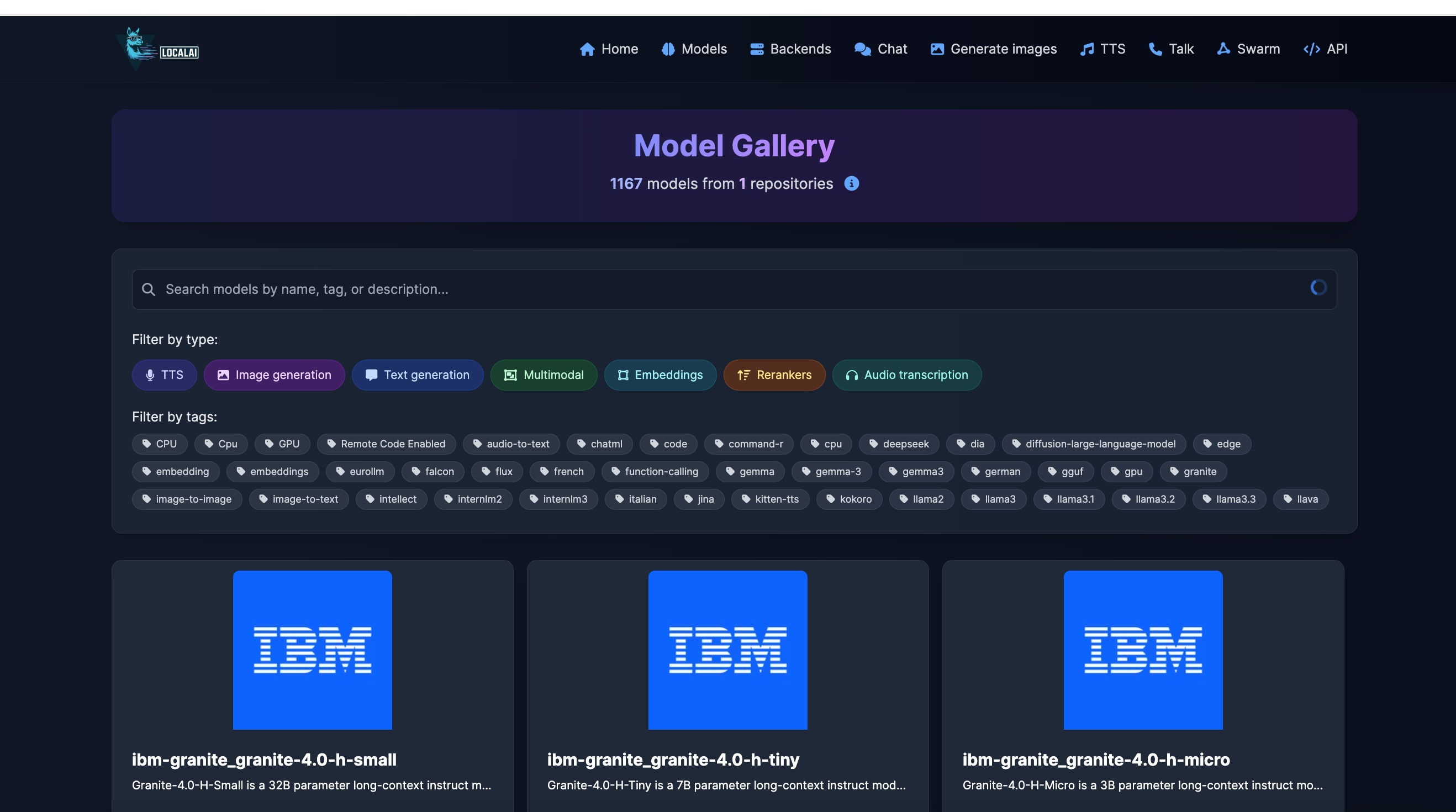
Task: Filter by Image generation type
Action: (x=274, y=375)
